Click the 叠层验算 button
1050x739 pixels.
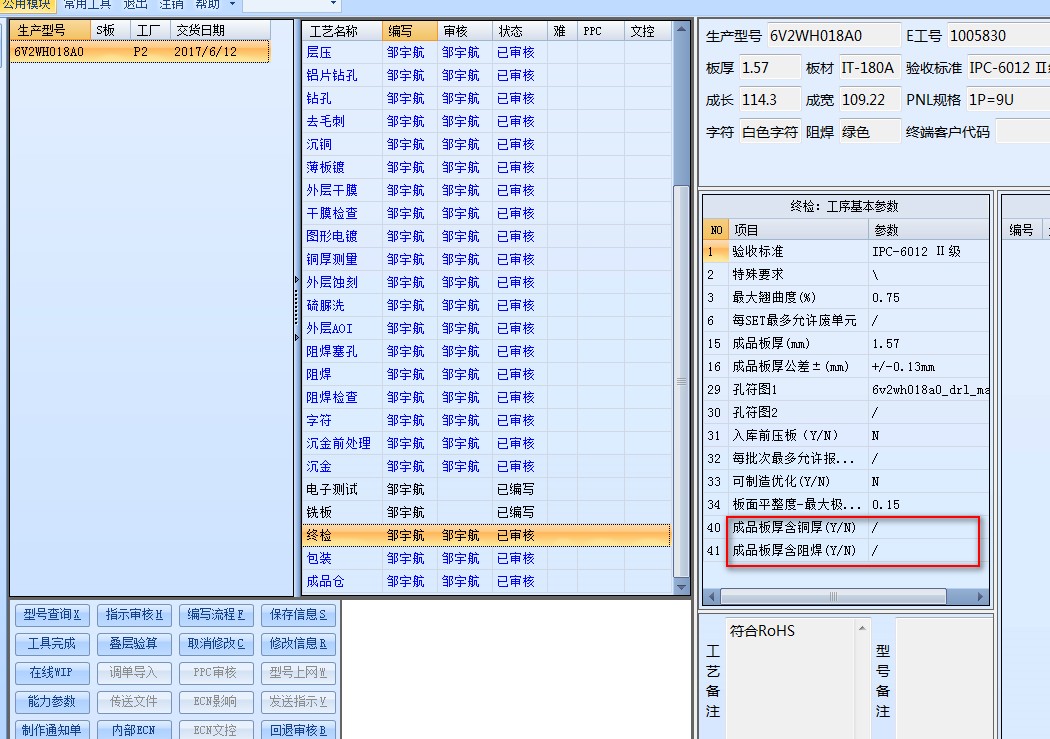tap(134, 644)
